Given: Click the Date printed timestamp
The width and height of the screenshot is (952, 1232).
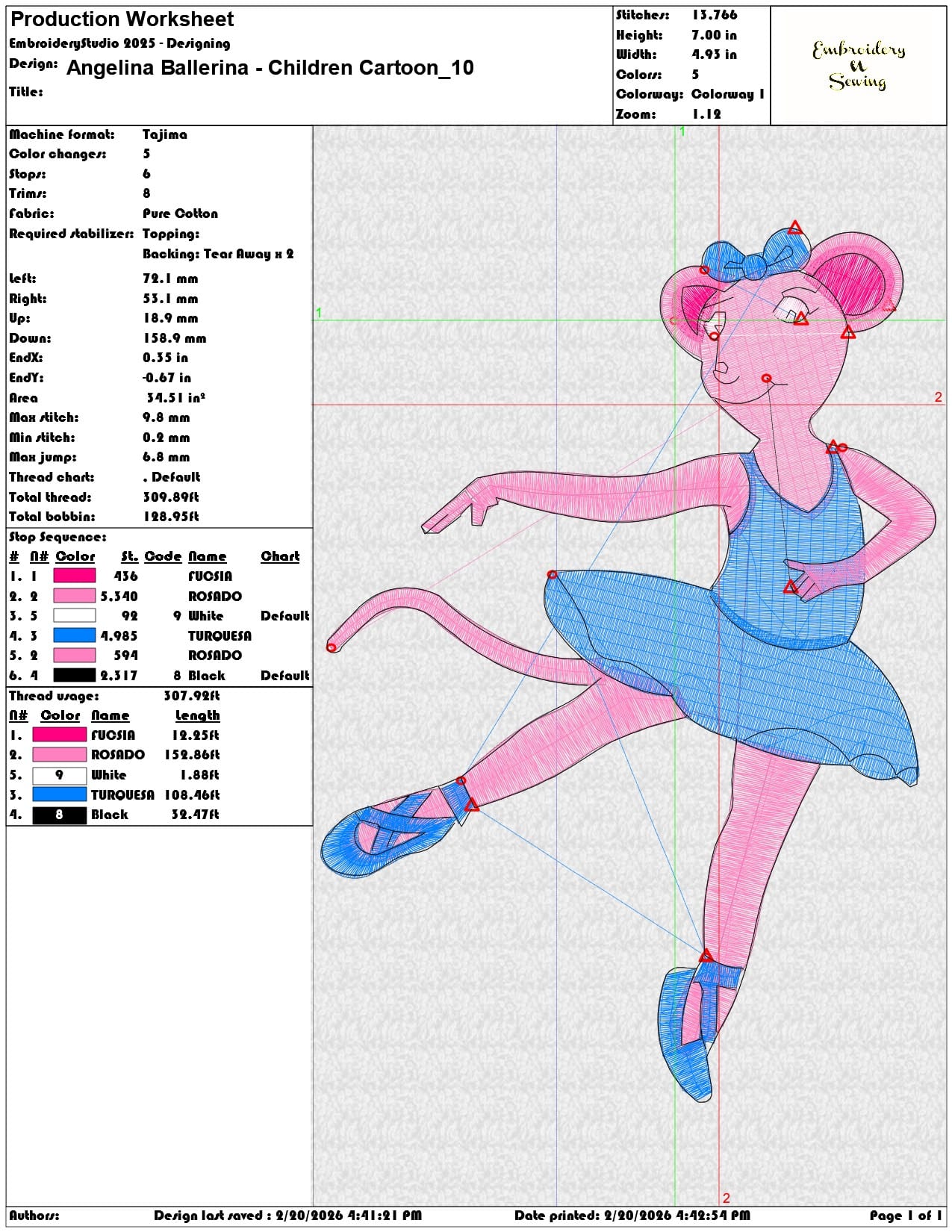Looking at the screenshot, I should 632,1216.
